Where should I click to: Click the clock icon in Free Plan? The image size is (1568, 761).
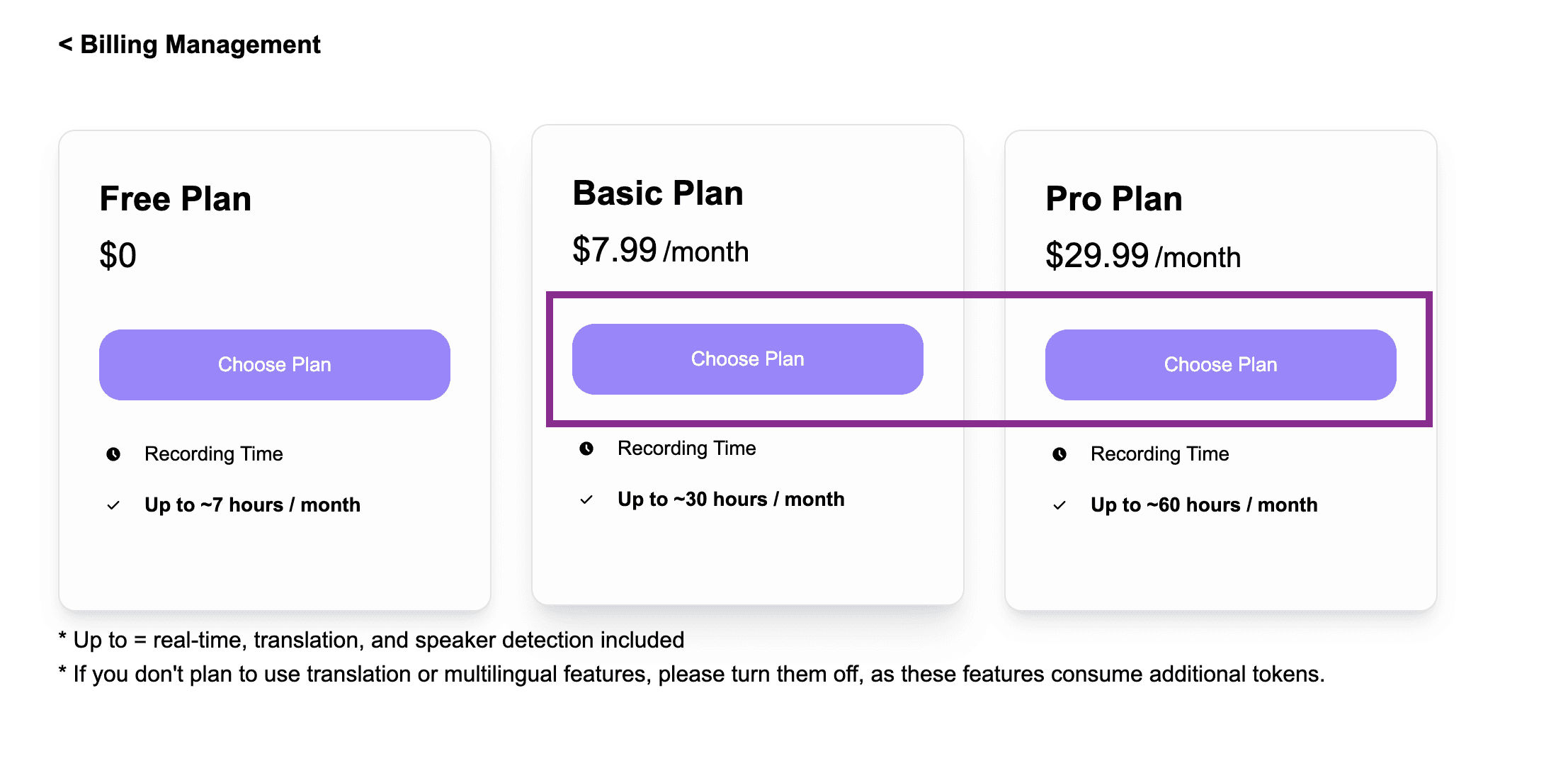point(113,454)
